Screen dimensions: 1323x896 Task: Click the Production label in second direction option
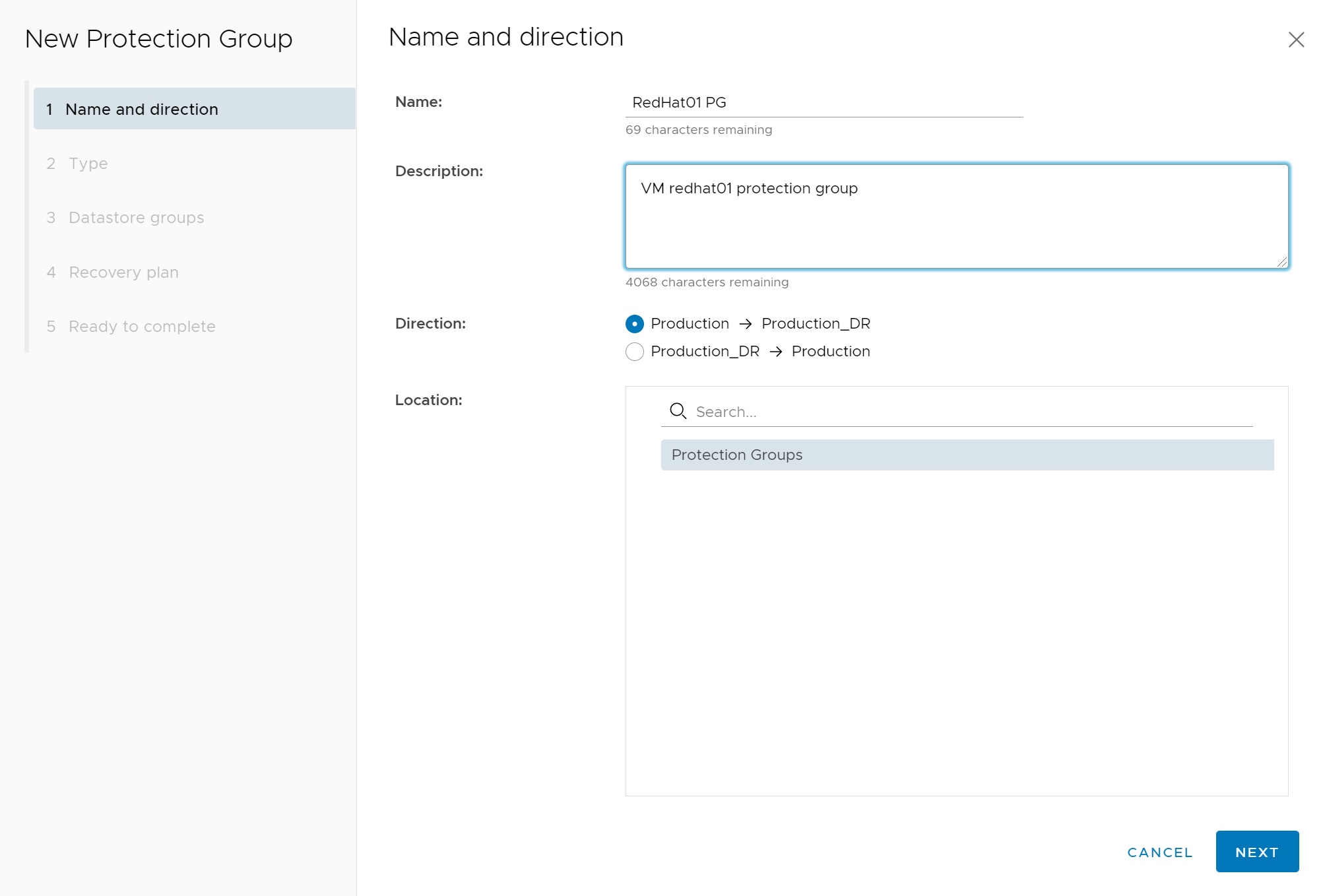point(831,352)
